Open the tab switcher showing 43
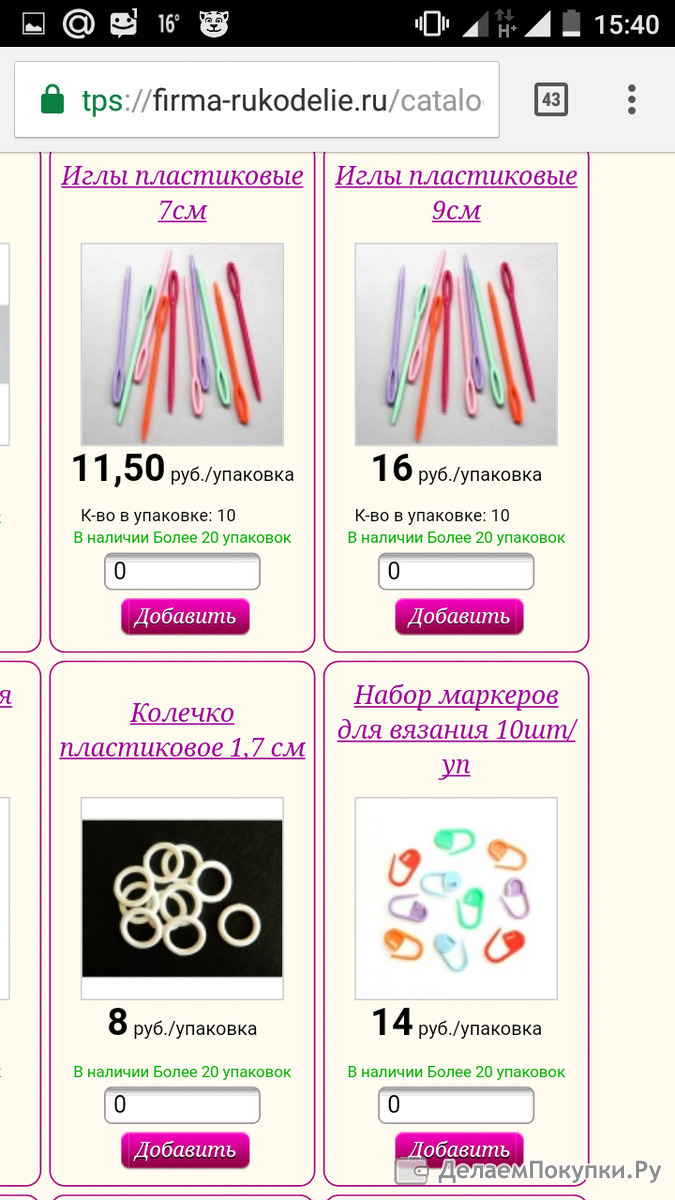675x1200 pixels. (x=551, y=100)
